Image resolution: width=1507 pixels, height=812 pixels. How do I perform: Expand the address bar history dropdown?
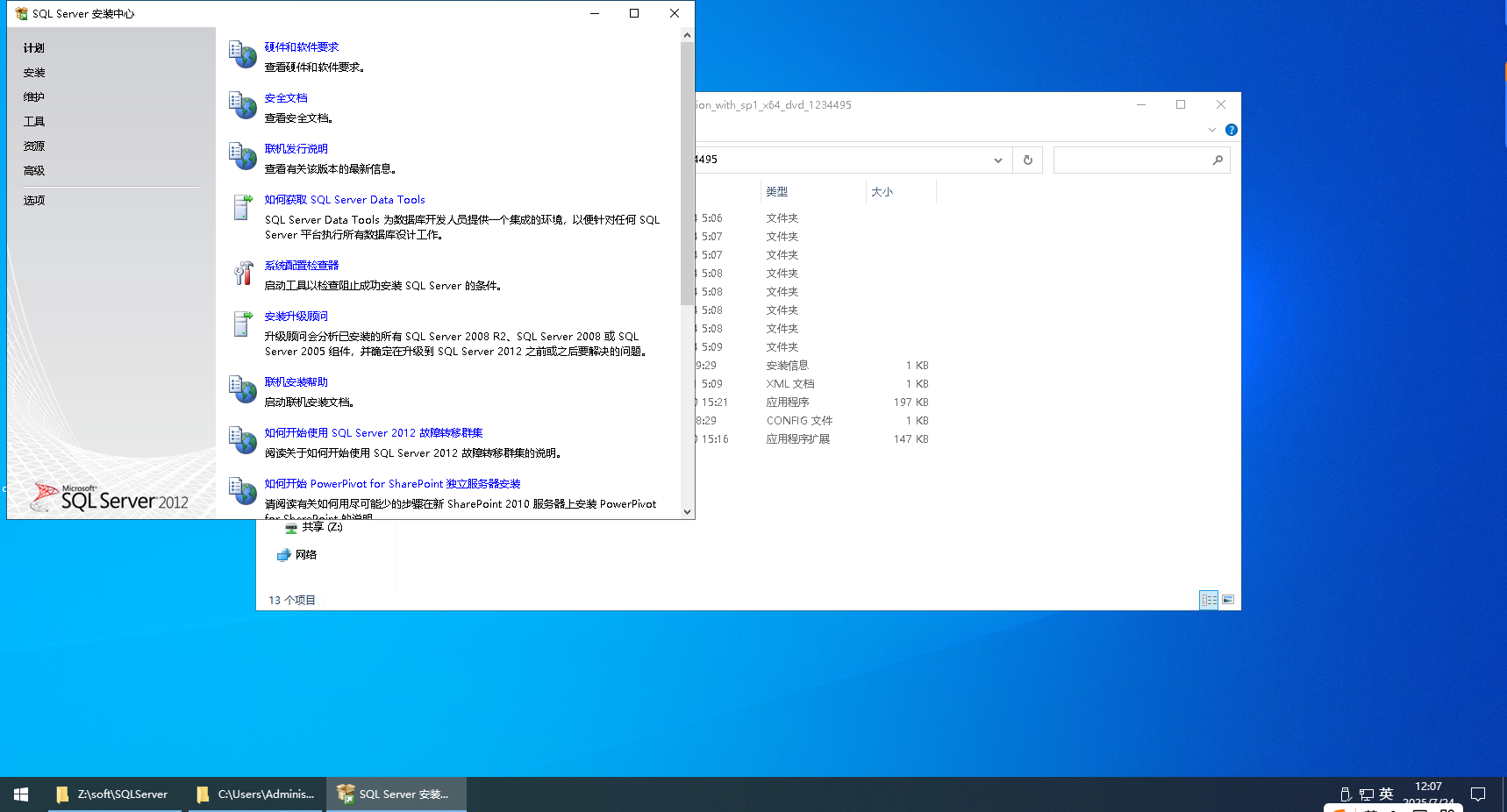click(997, 160)
